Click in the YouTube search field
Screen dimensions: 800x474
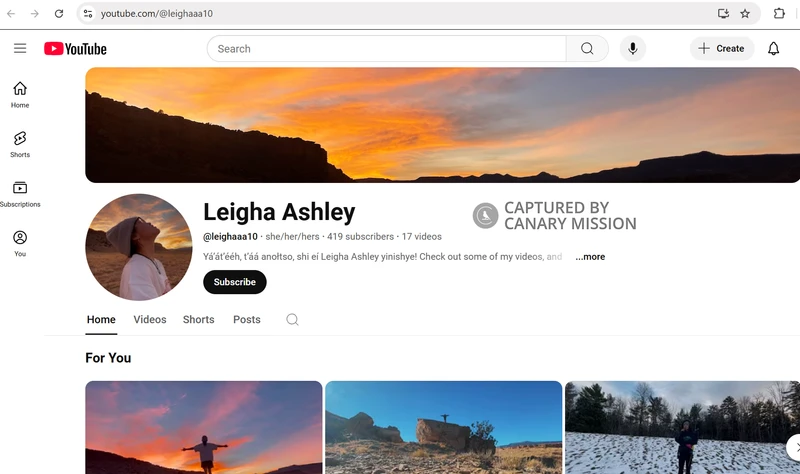coord(386,48)
